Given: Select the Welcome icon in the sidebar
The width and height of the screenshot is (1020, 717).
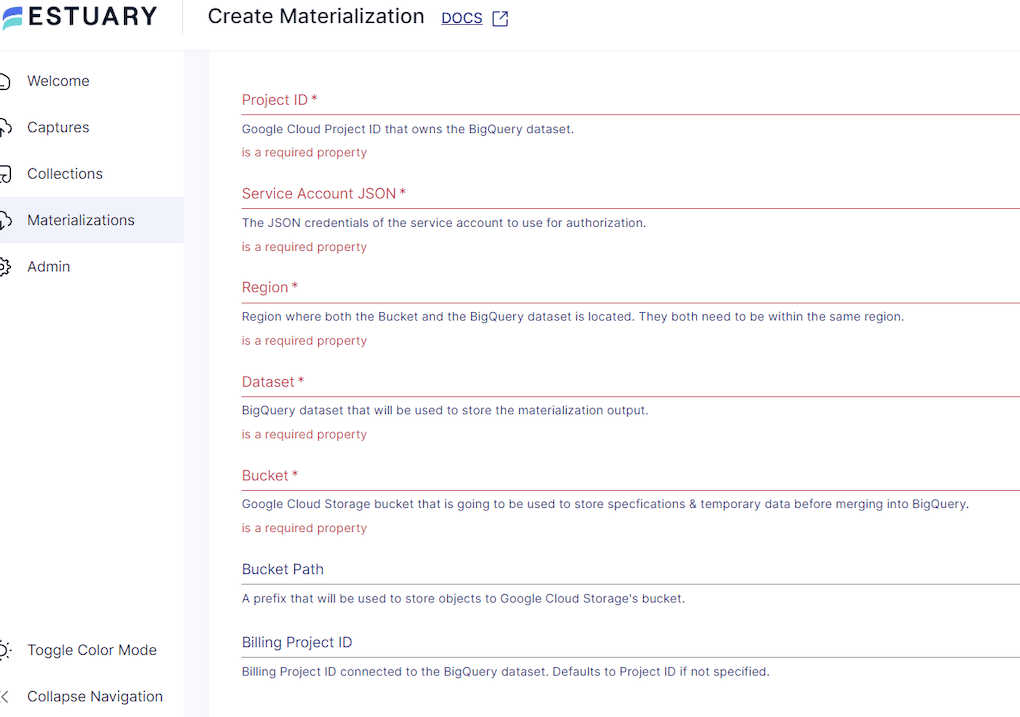Looking at the screenshot, I should coord(6,80).
